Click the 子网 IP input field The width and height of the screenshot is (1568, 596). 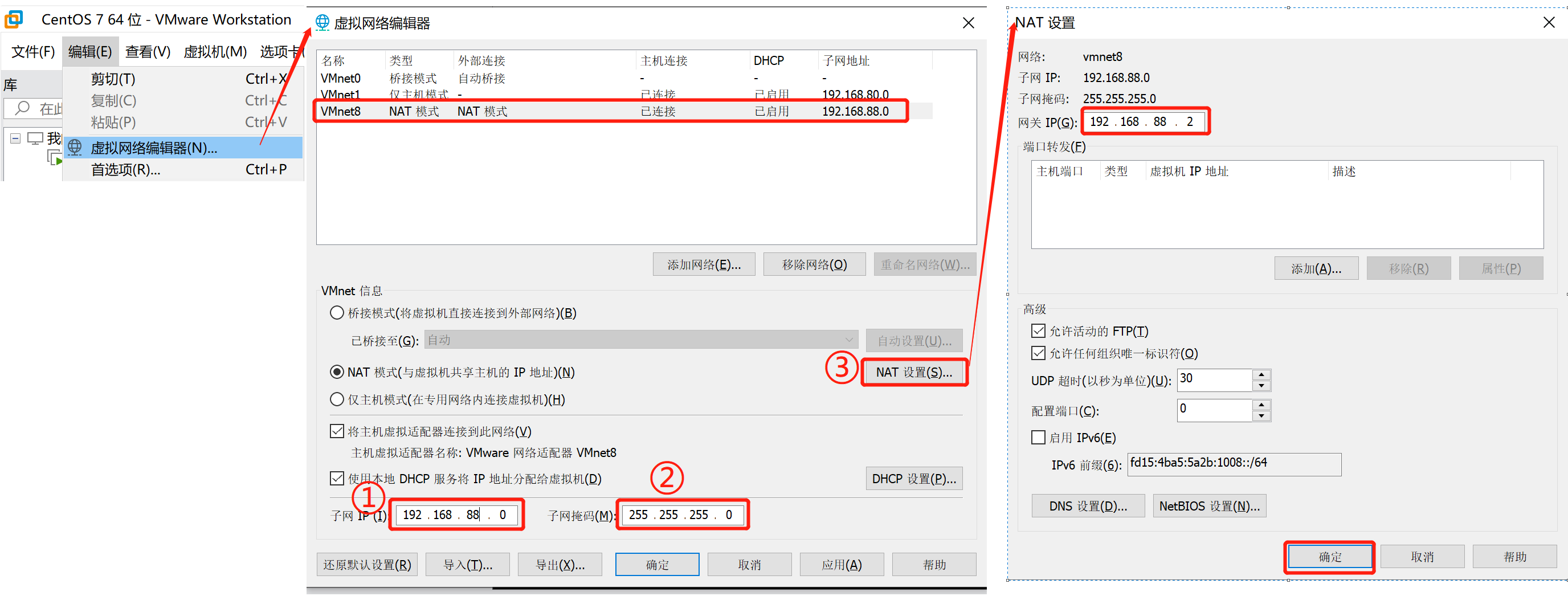(456, 515)
